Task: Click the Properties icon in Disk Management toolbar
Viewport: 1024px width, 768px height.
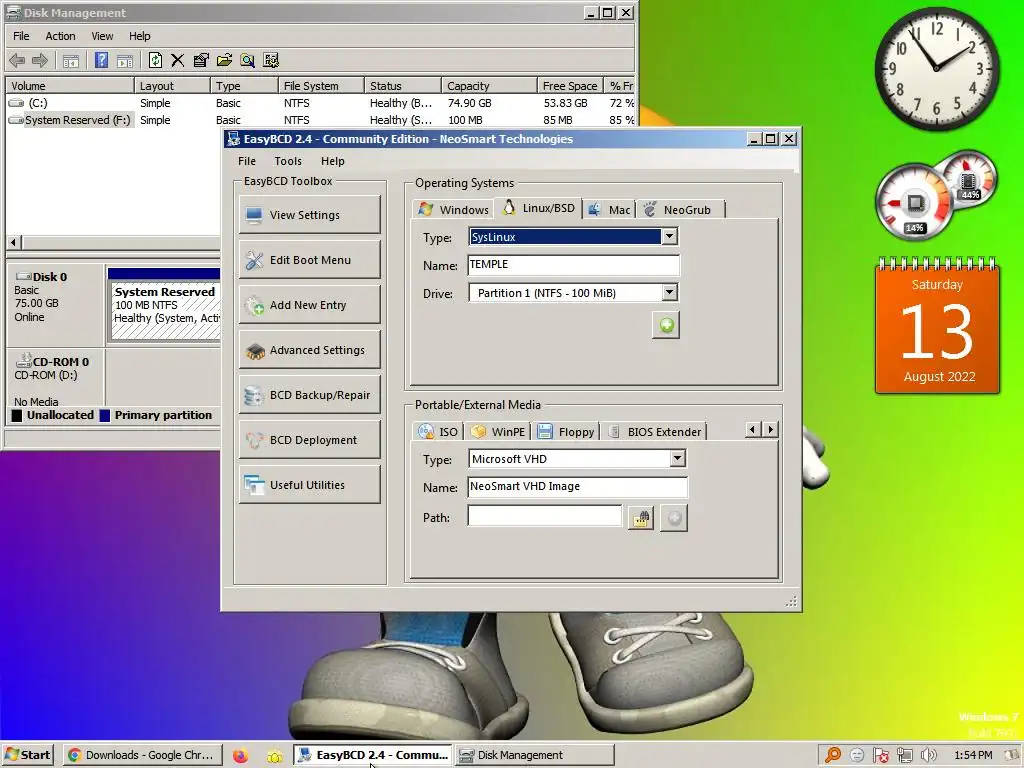Action: pyautogui.click(x=201, y=60)
